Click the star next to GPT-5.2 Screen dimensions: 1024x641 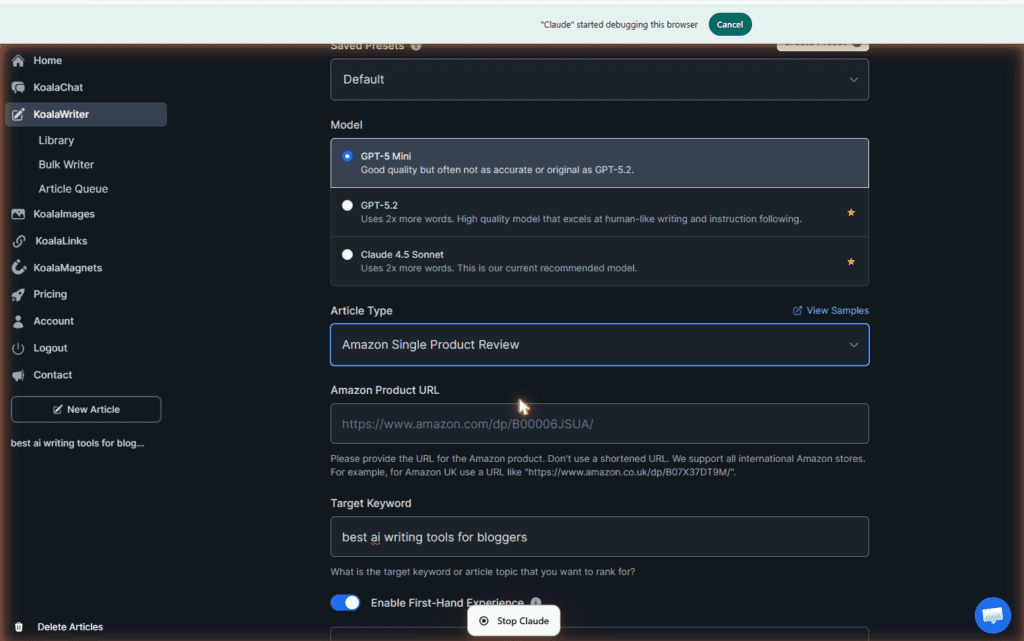click(x=851, y=212)
